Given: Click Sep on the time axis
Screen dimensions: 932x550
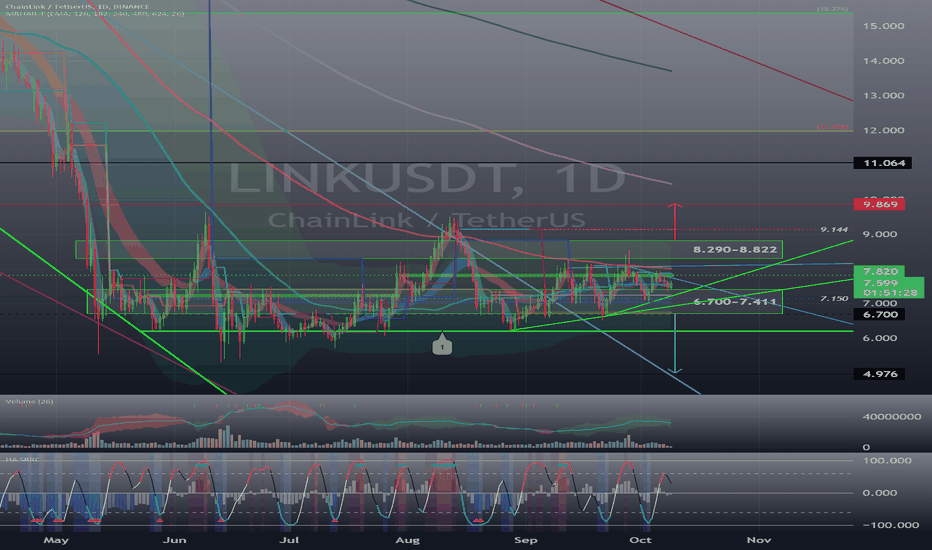Looking at the screenshot, I should tap(525, 540).
